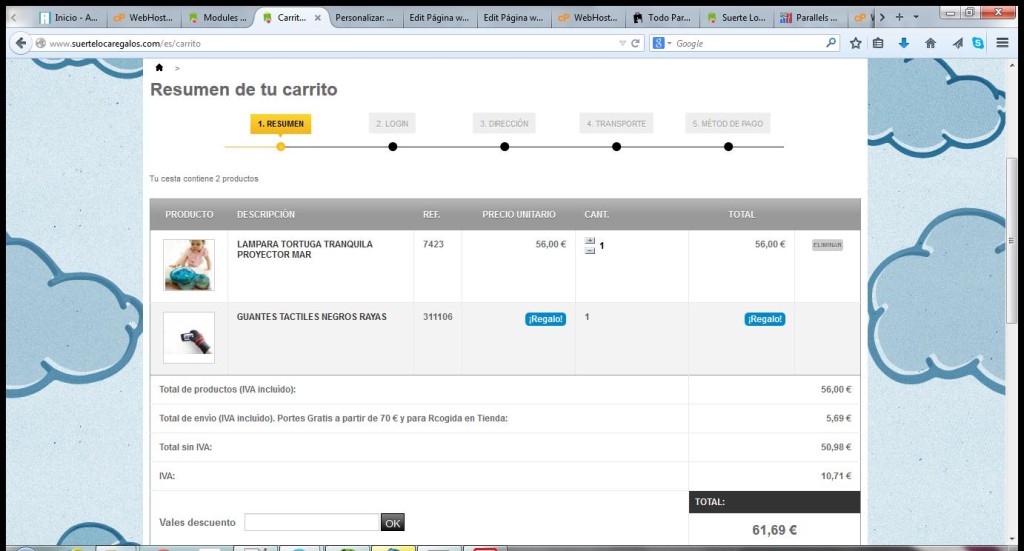Open the downloads arrow icon

904,43
